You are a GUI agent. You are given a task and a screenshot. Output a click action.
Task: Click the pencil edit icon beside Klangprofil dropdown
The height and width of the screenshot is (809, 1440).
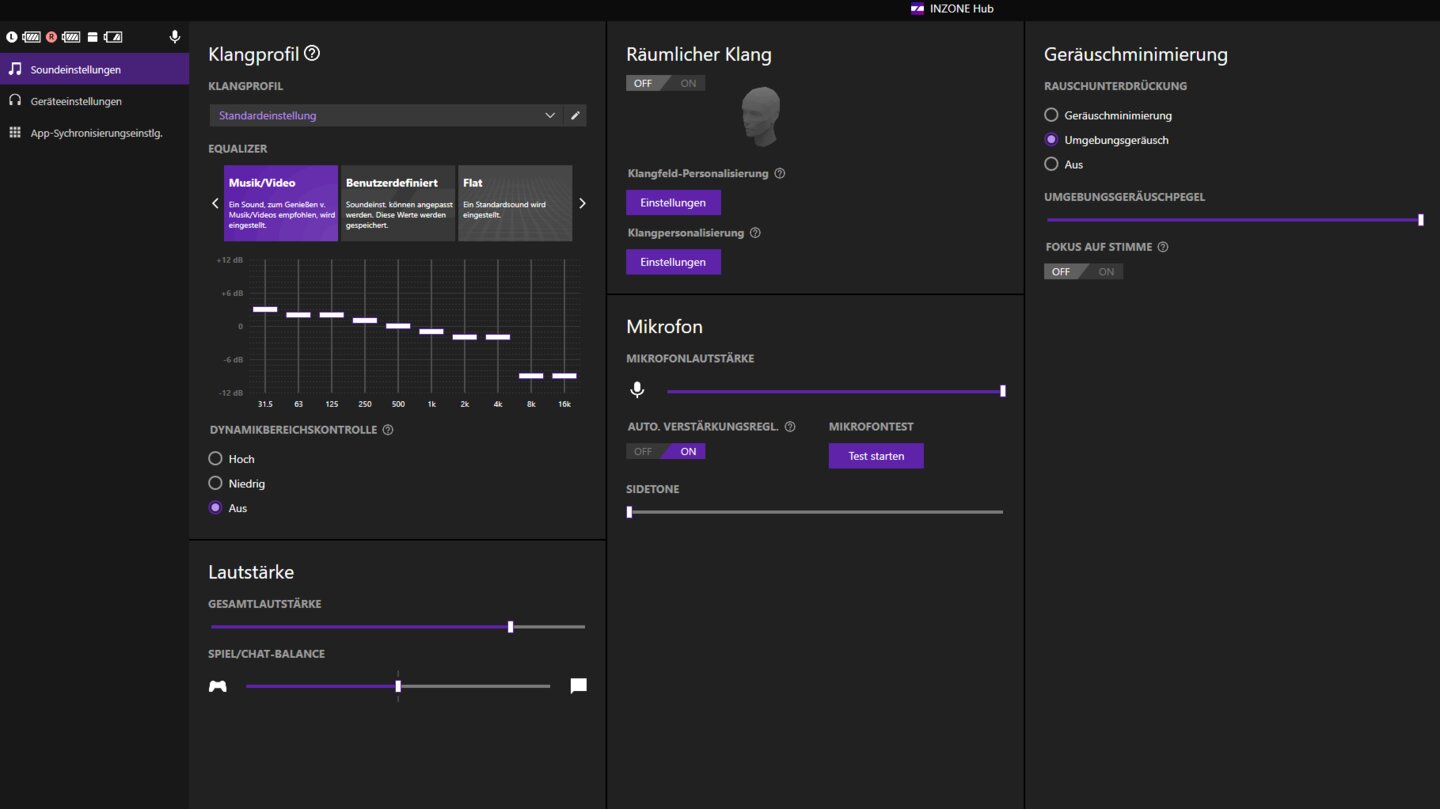click(575, 116)
